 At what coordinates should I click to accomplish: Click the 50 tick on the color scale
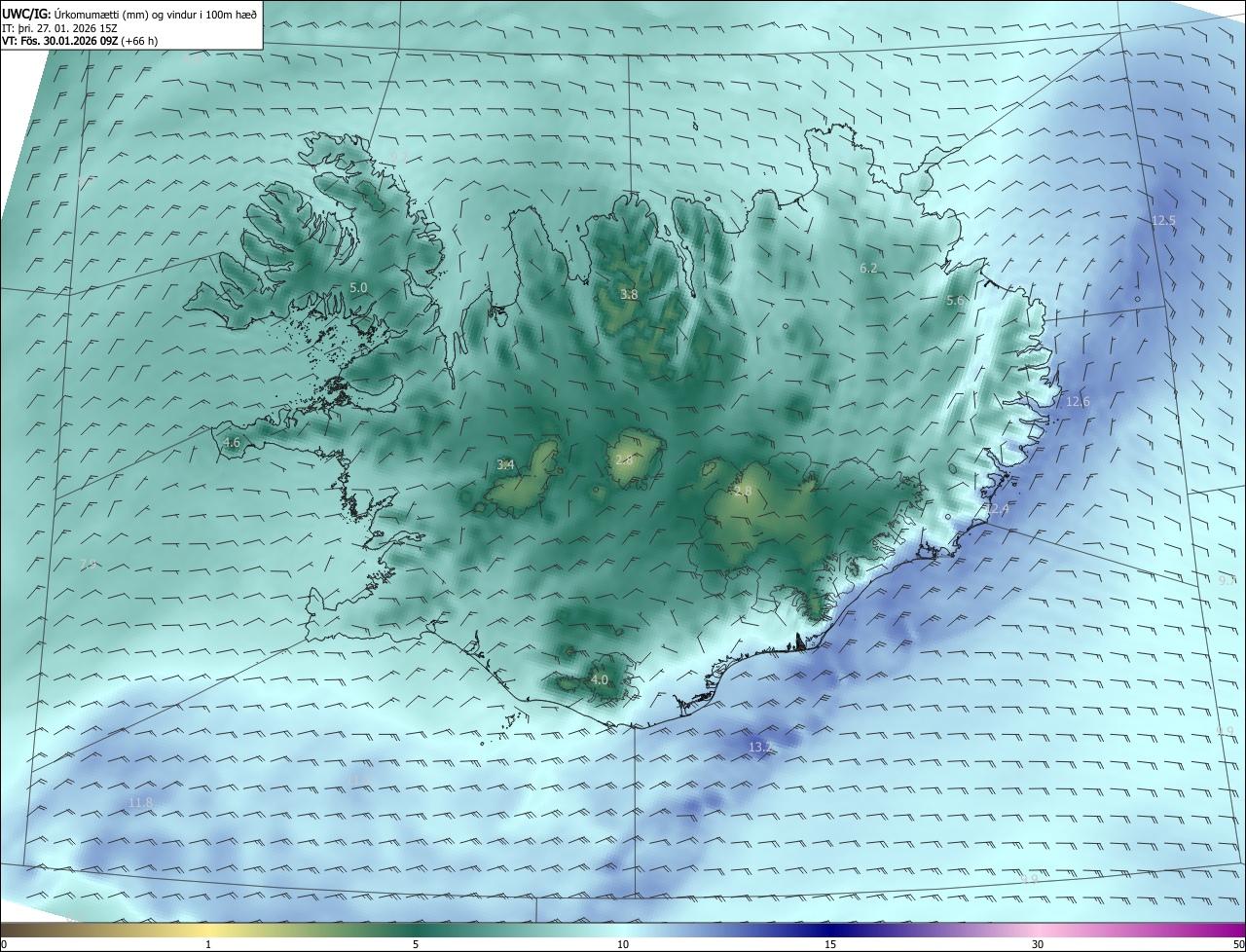point(1238,944)
